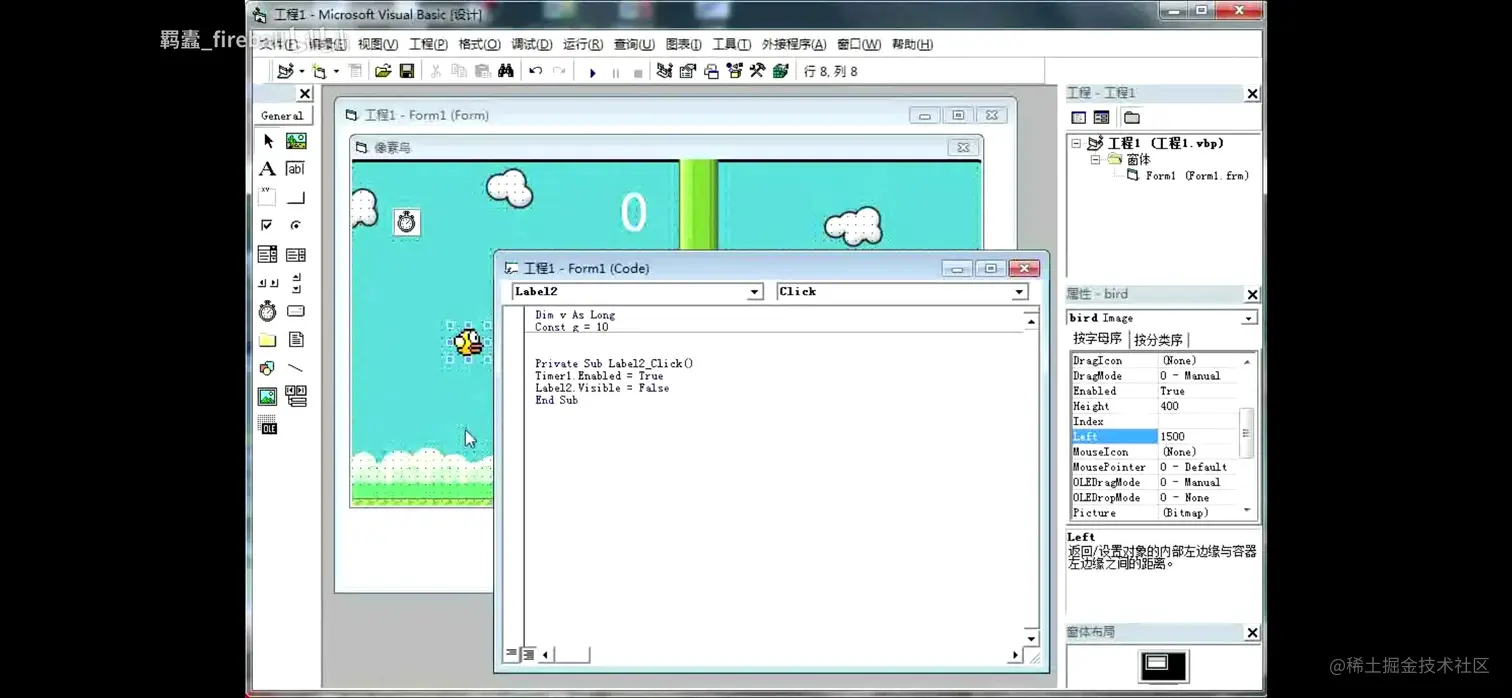Image resolution: width=1512 pixels, height=698 pixels.
Task: Select the ComboBox control tool
Action: pos(267,254)
